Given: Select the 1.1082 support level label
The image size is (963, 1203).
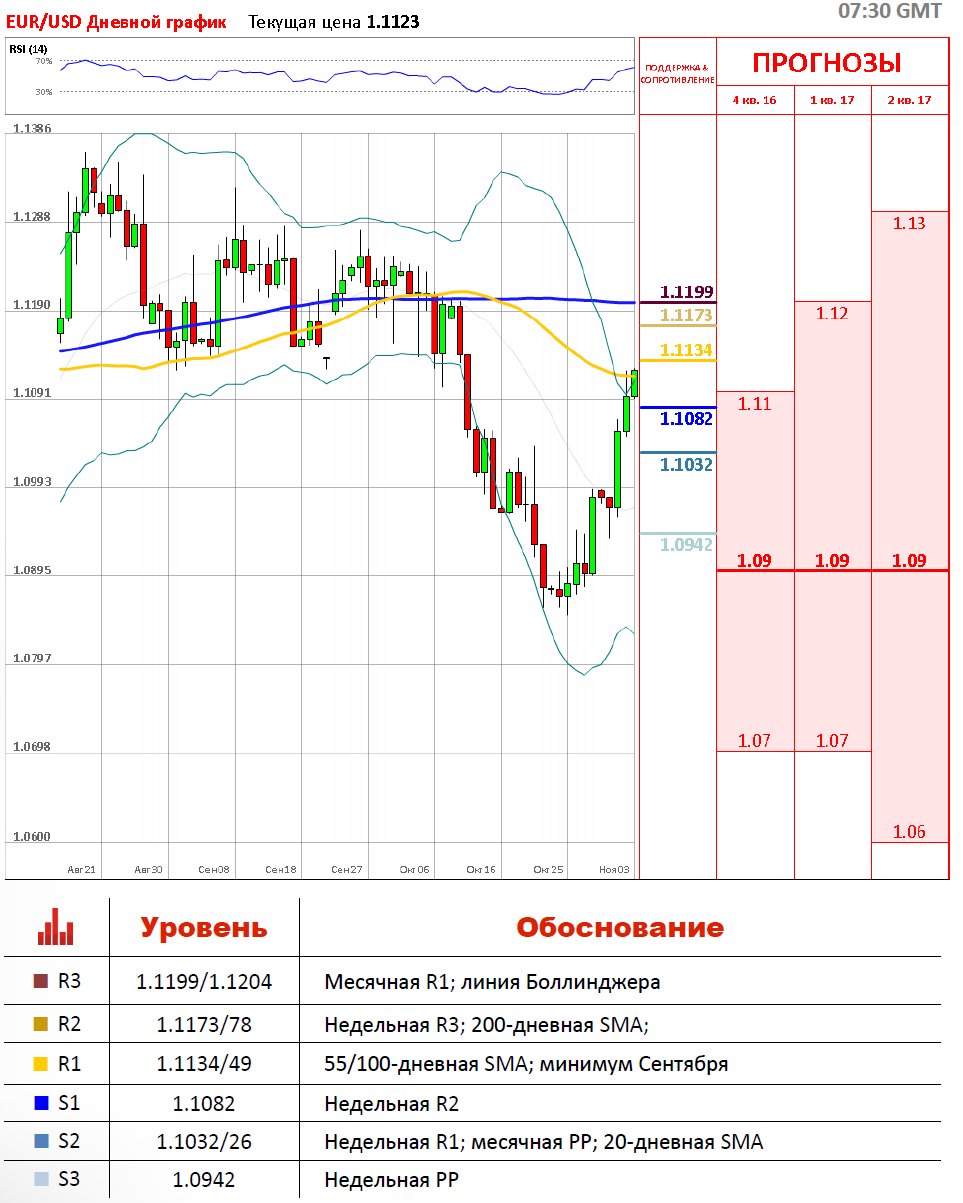Looking at the screenshot, I should (x=686, y=419).
